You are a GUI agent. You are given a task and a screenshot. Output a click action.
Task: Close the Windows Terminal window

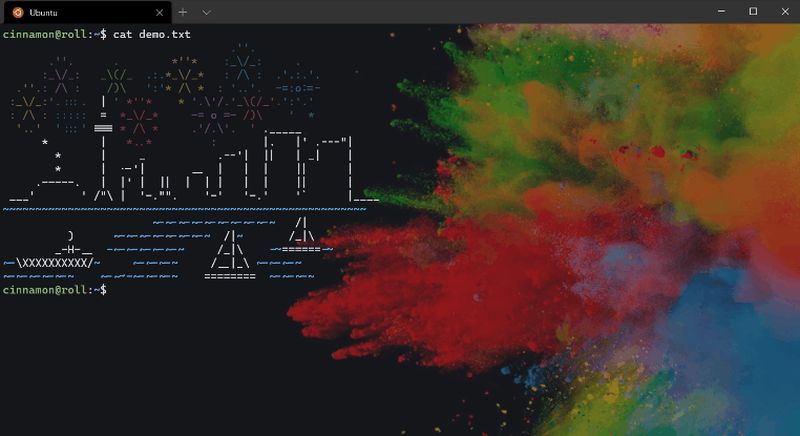coord(785,11)
